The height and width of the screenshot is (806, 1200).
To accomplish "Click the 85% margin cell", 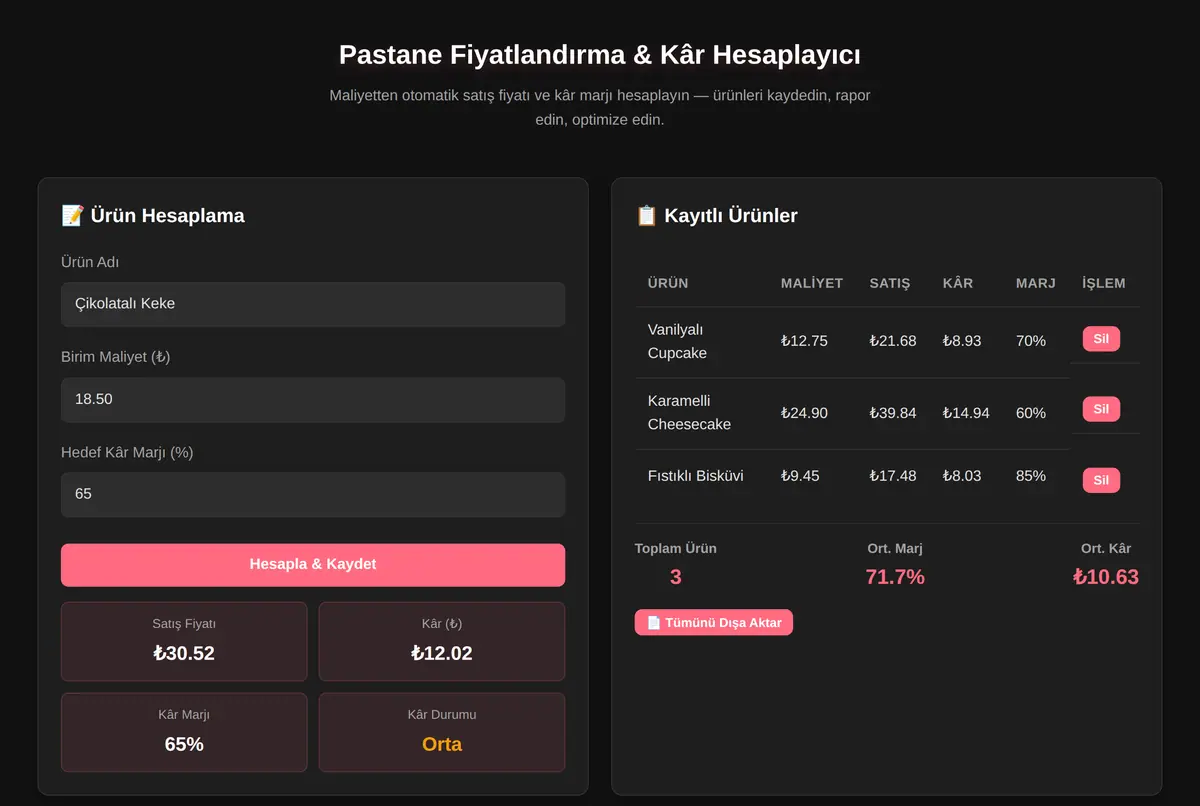I will (x=1031, y=476).
